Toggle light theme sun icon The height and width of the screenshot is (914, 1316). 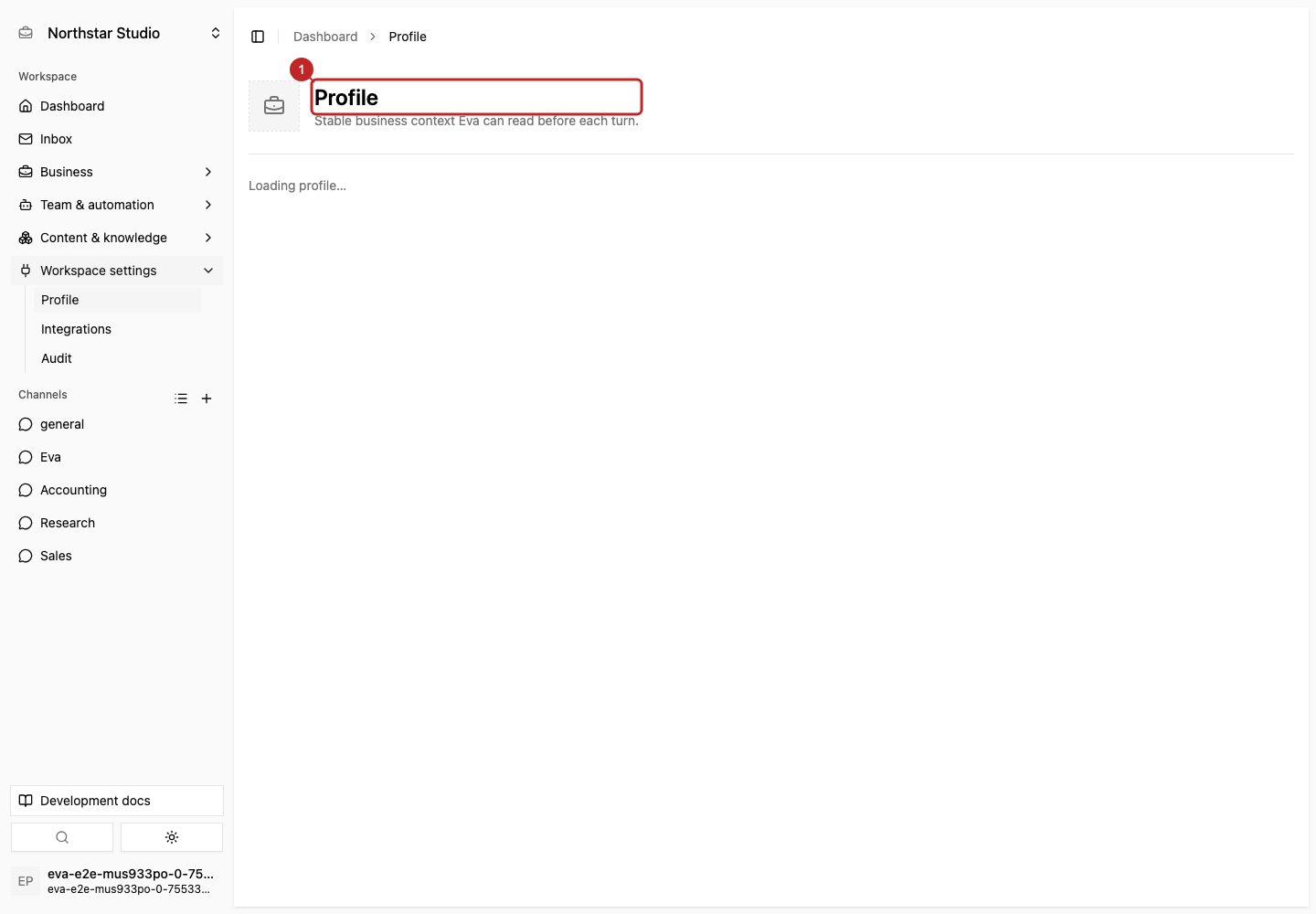point(172,837)
